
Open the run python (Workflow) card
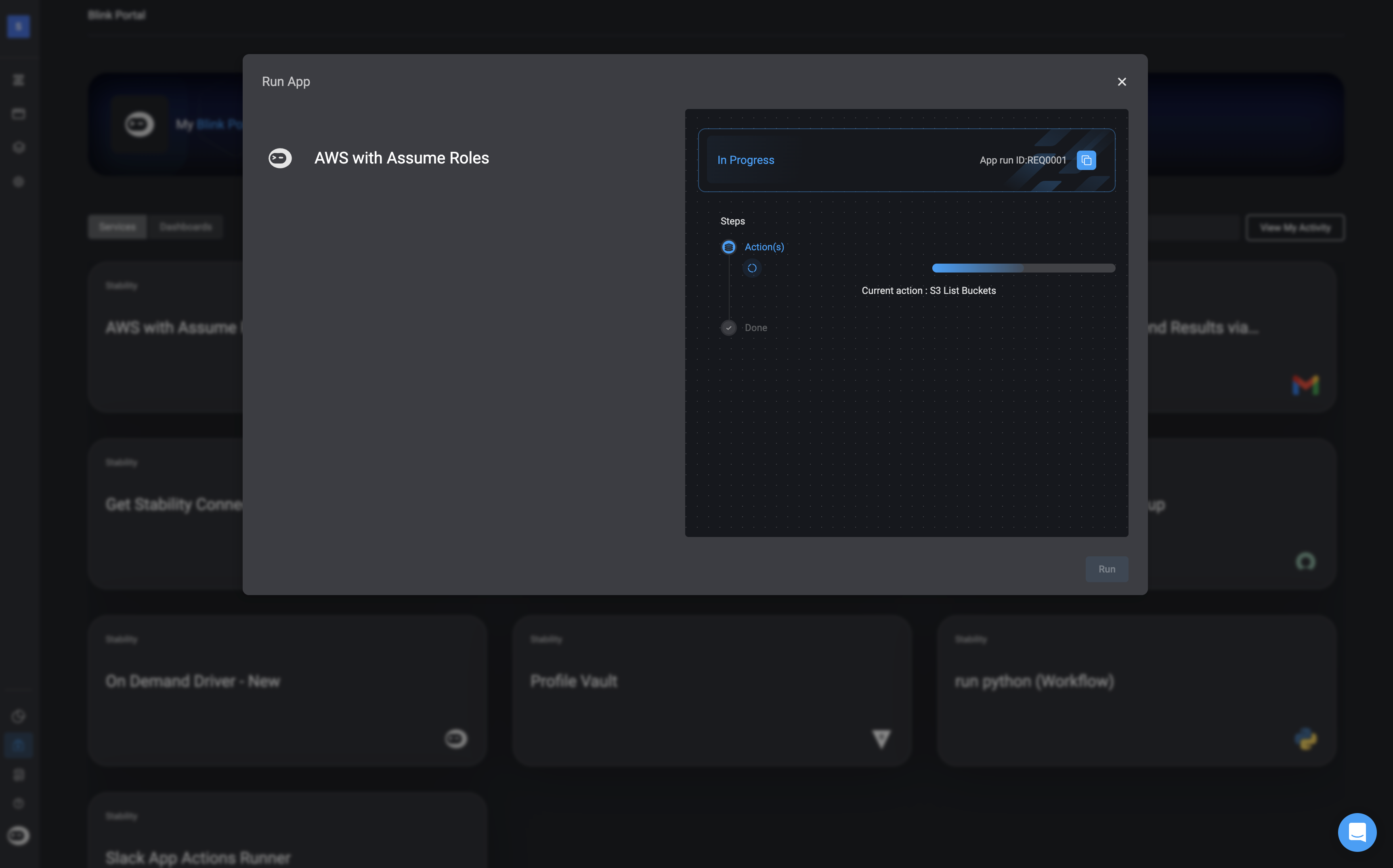1136,690
